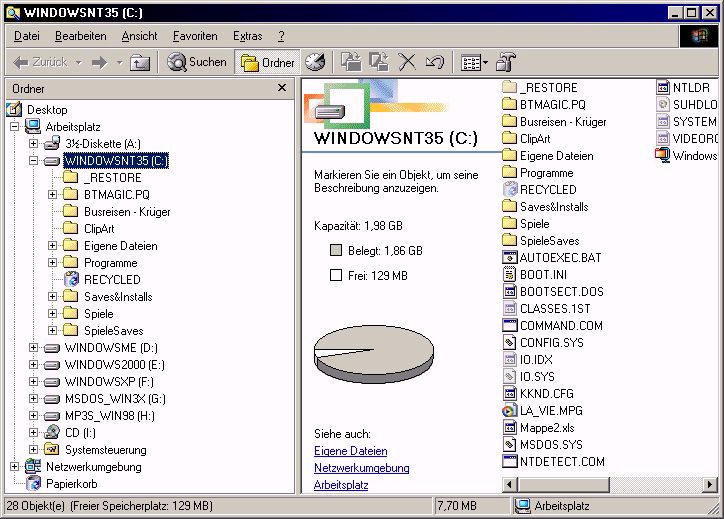Click the copy-to-folder toolbar icon
The width and height of the screenshot is (724, 519).
379,62
